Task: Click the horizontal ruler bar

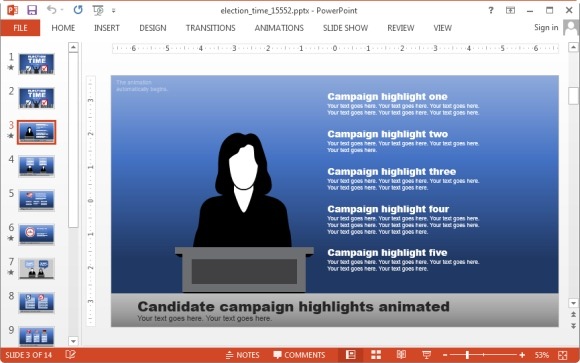Action: click(335, 48)
